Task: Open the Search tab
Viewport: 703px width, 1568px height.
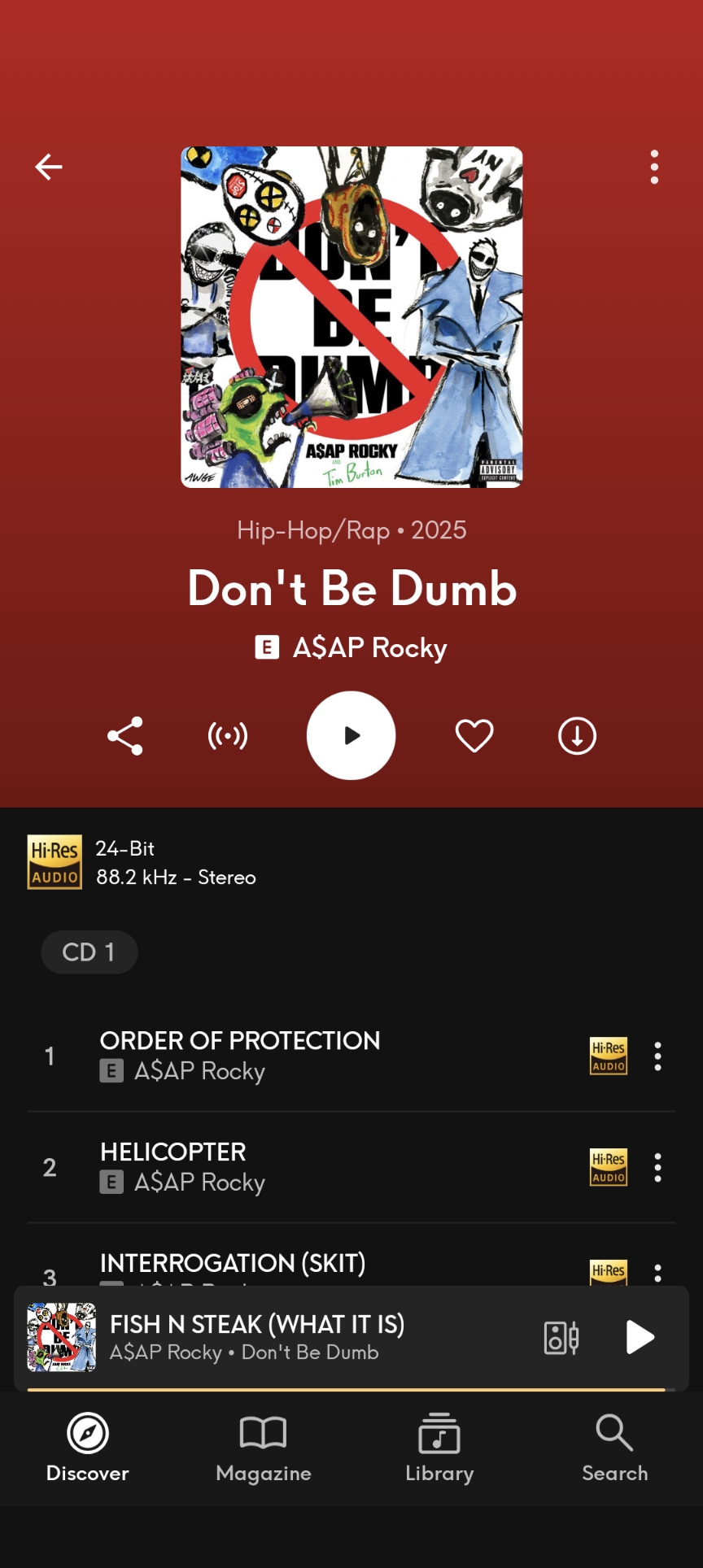Action: point(615,1448)
